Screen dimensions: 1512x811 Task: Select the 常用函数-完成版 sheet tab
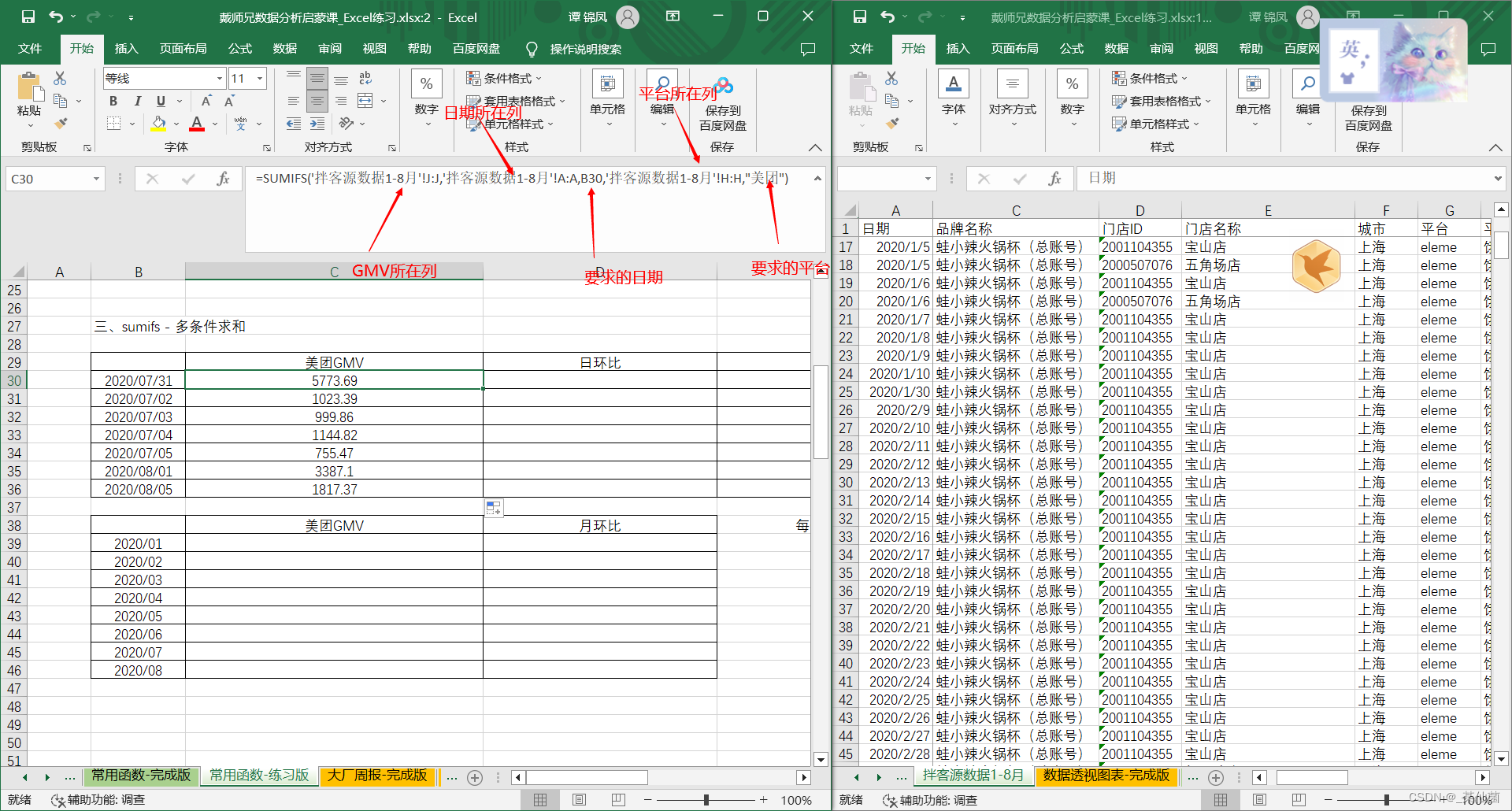[141, 776]
